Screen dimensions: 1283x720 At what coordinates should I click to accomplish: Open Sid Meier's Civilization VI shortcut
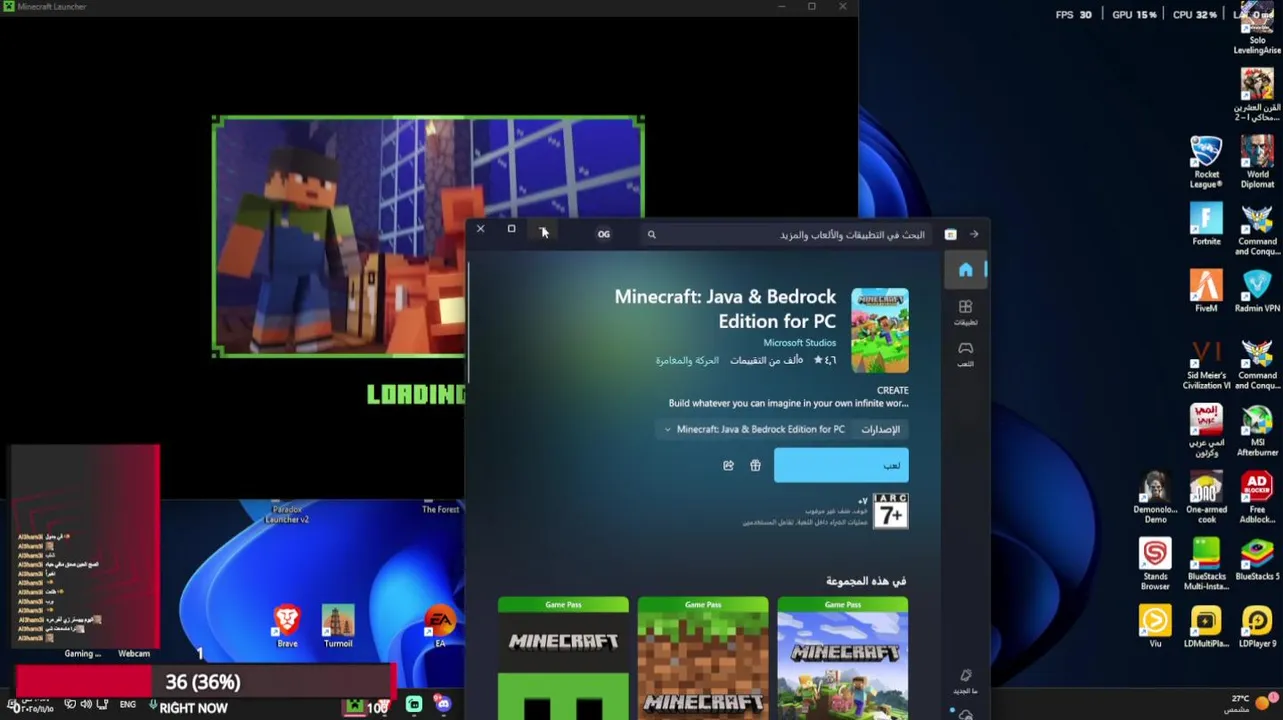pyautogui.click(x=1206, y=364)
